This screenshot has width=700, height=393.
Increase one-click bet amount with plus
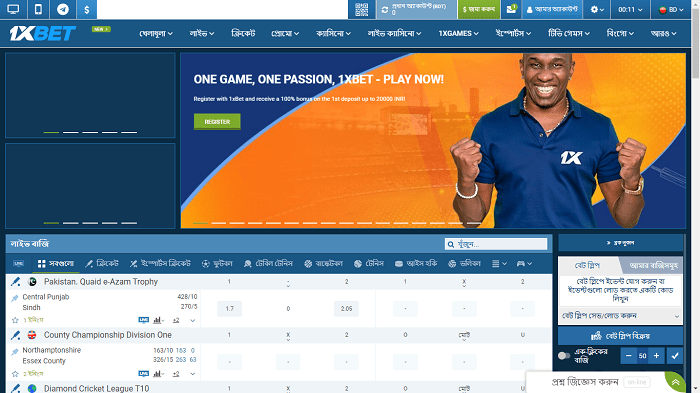tap(656, 356)
